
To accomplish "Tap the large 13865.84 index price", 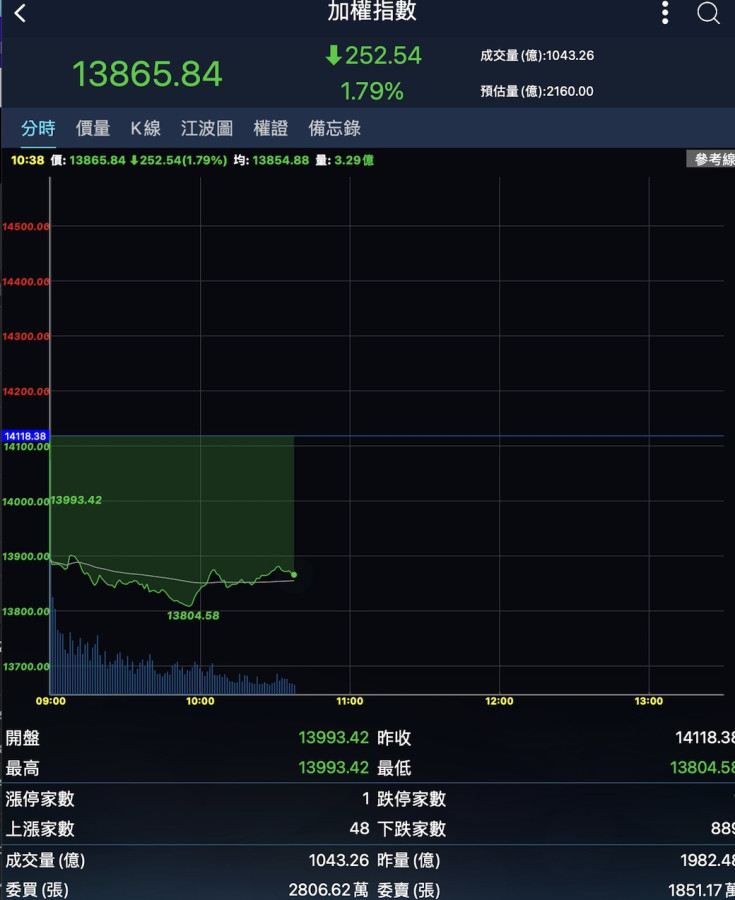I will point(147,74).
